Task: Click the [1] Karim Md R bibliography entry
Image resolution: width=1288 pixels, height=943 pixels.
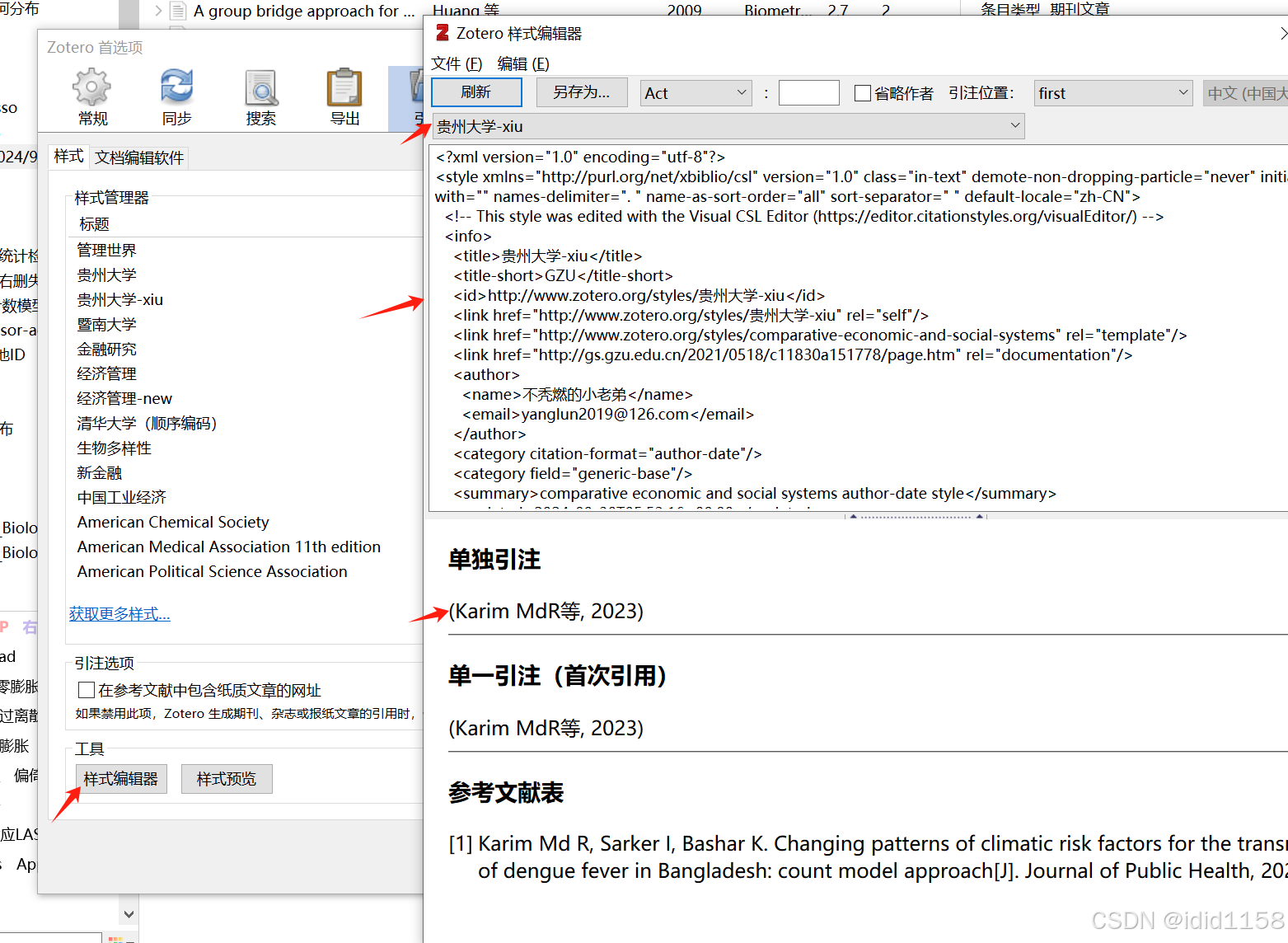Action: tap(868, 857)
